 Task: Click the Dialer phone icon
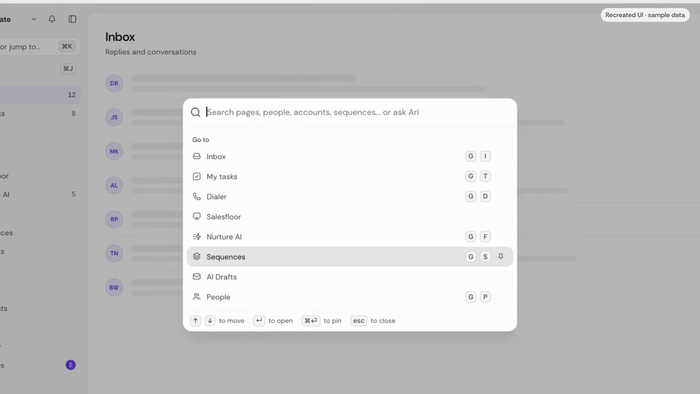click(x=196, y=196)
